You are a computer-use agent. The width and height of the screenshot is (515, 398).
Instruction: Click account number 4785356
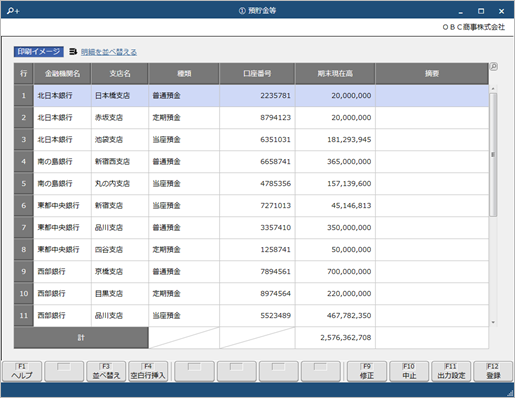[275, 184]
